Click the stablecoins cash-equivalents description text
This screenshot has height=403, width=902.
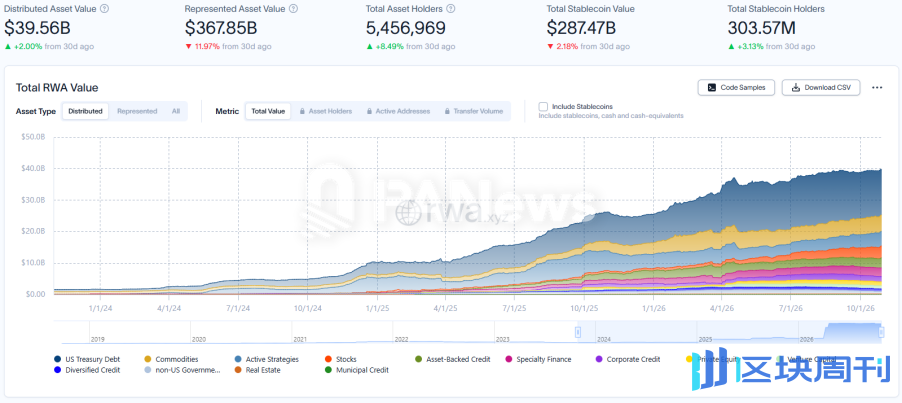click(x=611, y=116)
